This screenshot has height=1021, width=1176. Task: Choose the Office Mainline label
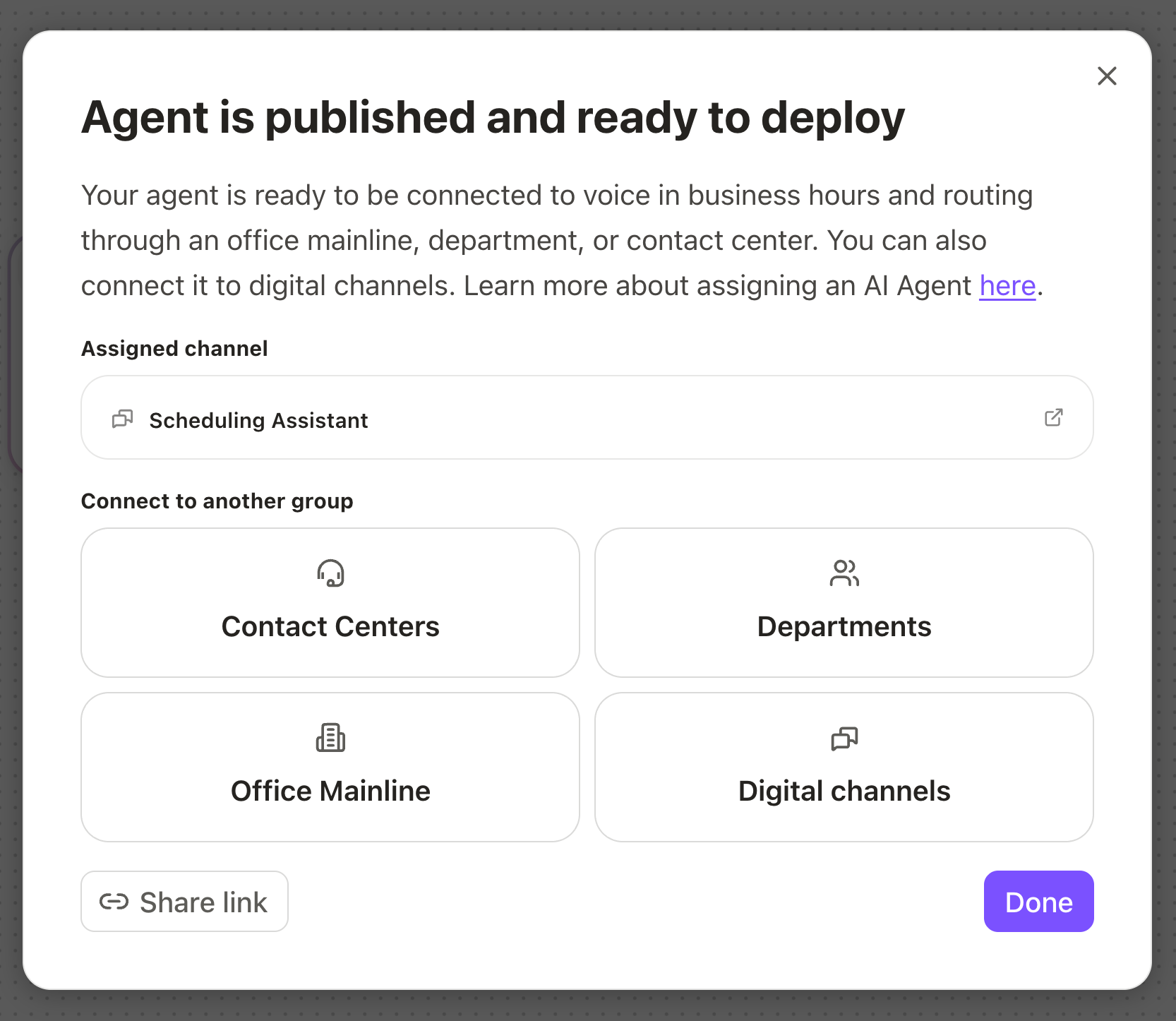click(x=330, y=792)
